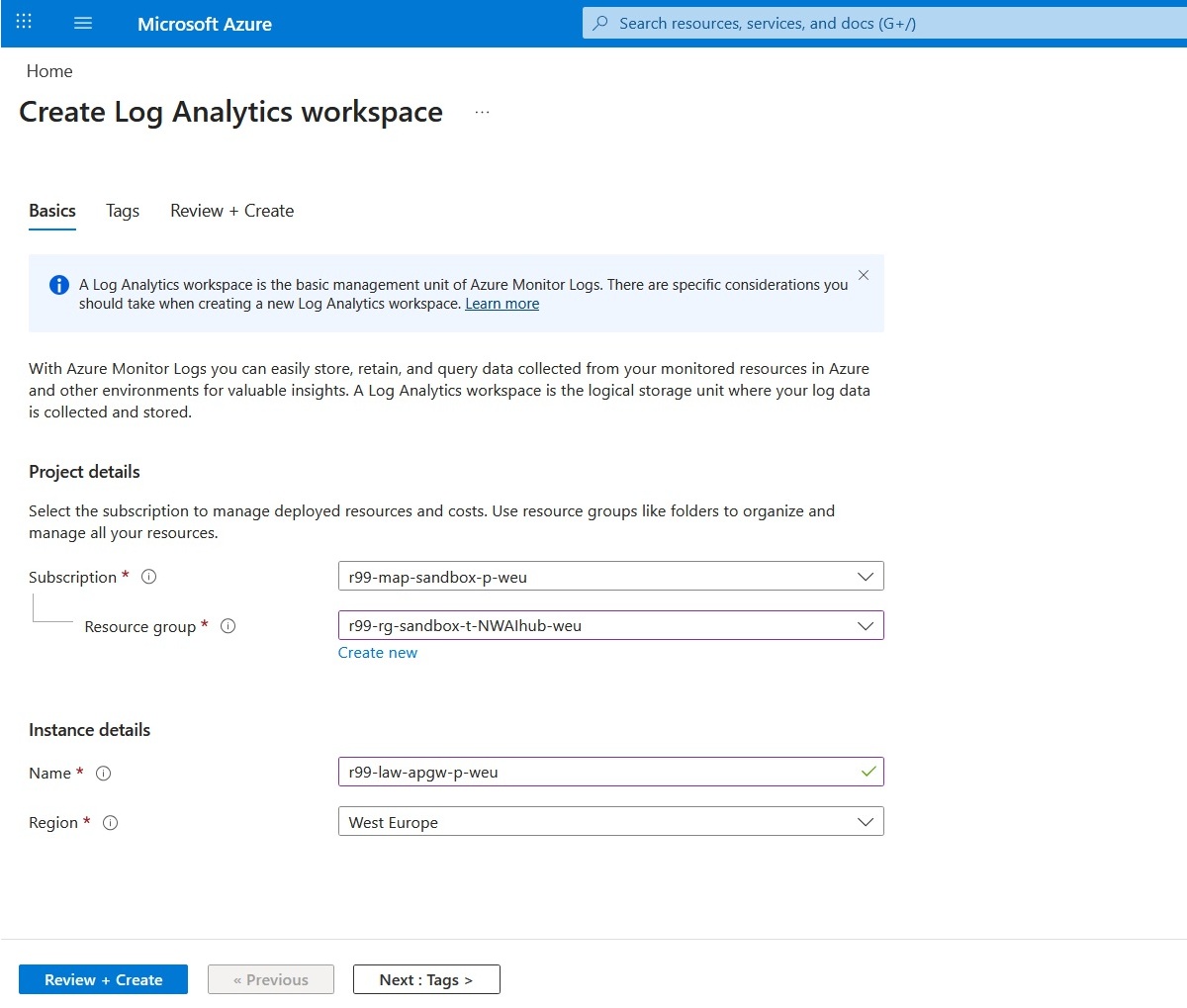Open the Learn more link
The width and height of the screenshot is (1187, 1008).
coord(502,304)
